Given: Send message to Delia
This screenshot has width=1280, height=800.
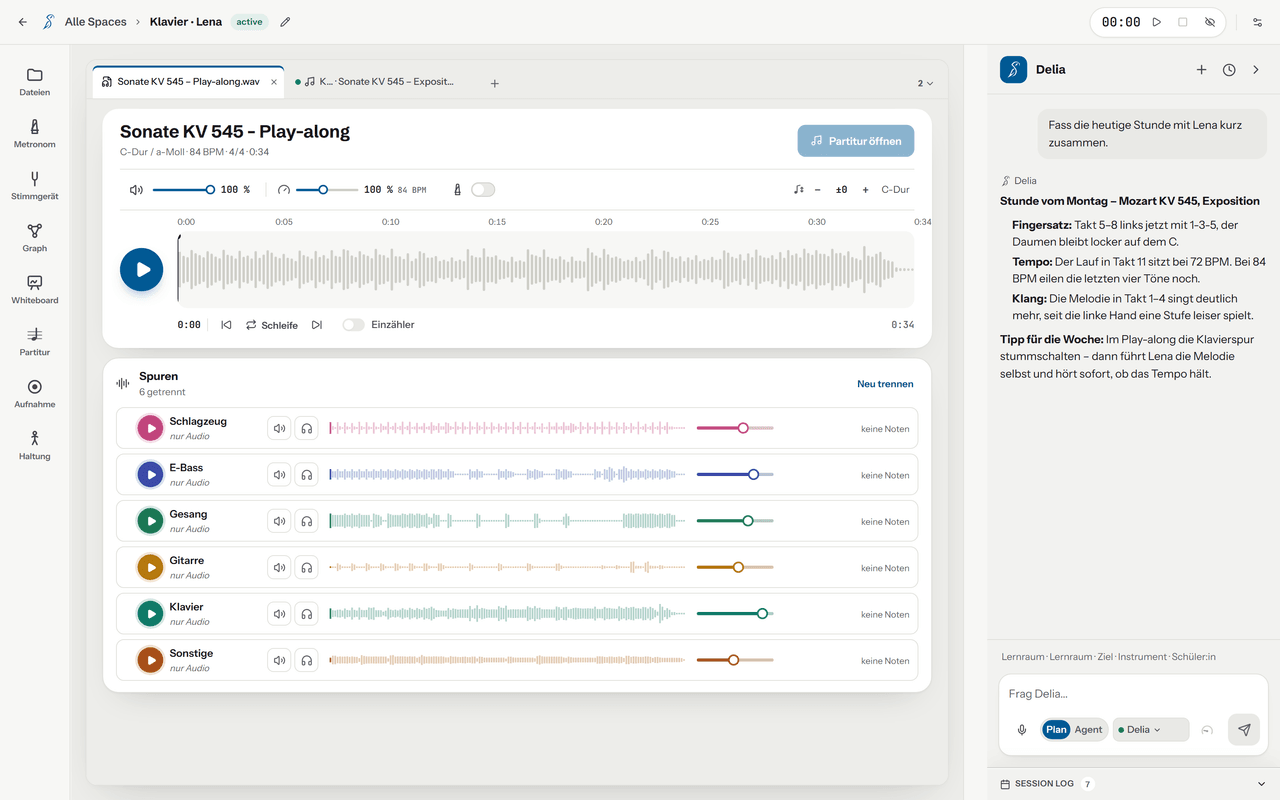Looking at the screenshot, I should (1244, 730).
